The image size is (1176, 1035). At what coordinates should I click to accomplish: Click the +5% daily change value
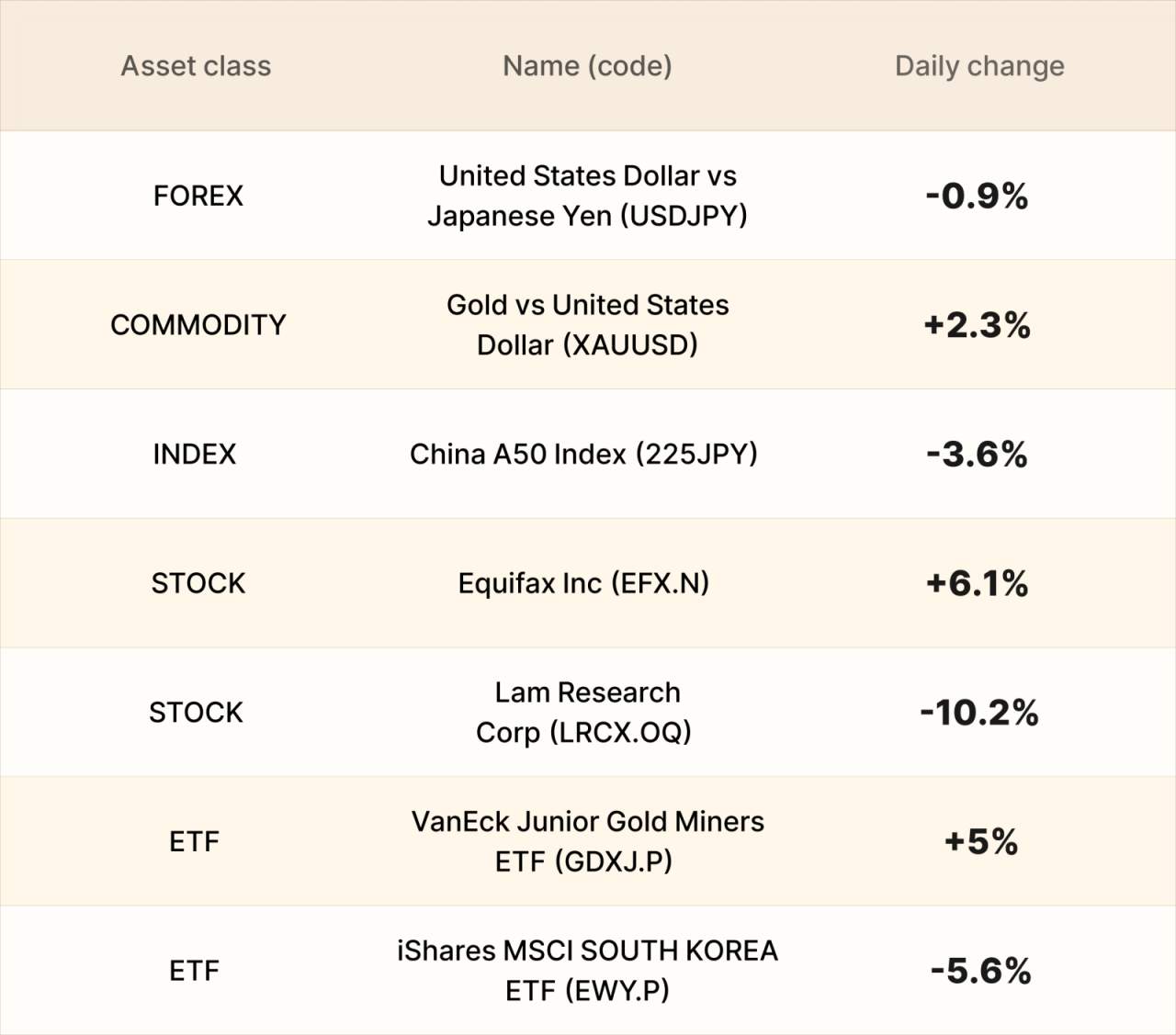click(x=980, y=841)
